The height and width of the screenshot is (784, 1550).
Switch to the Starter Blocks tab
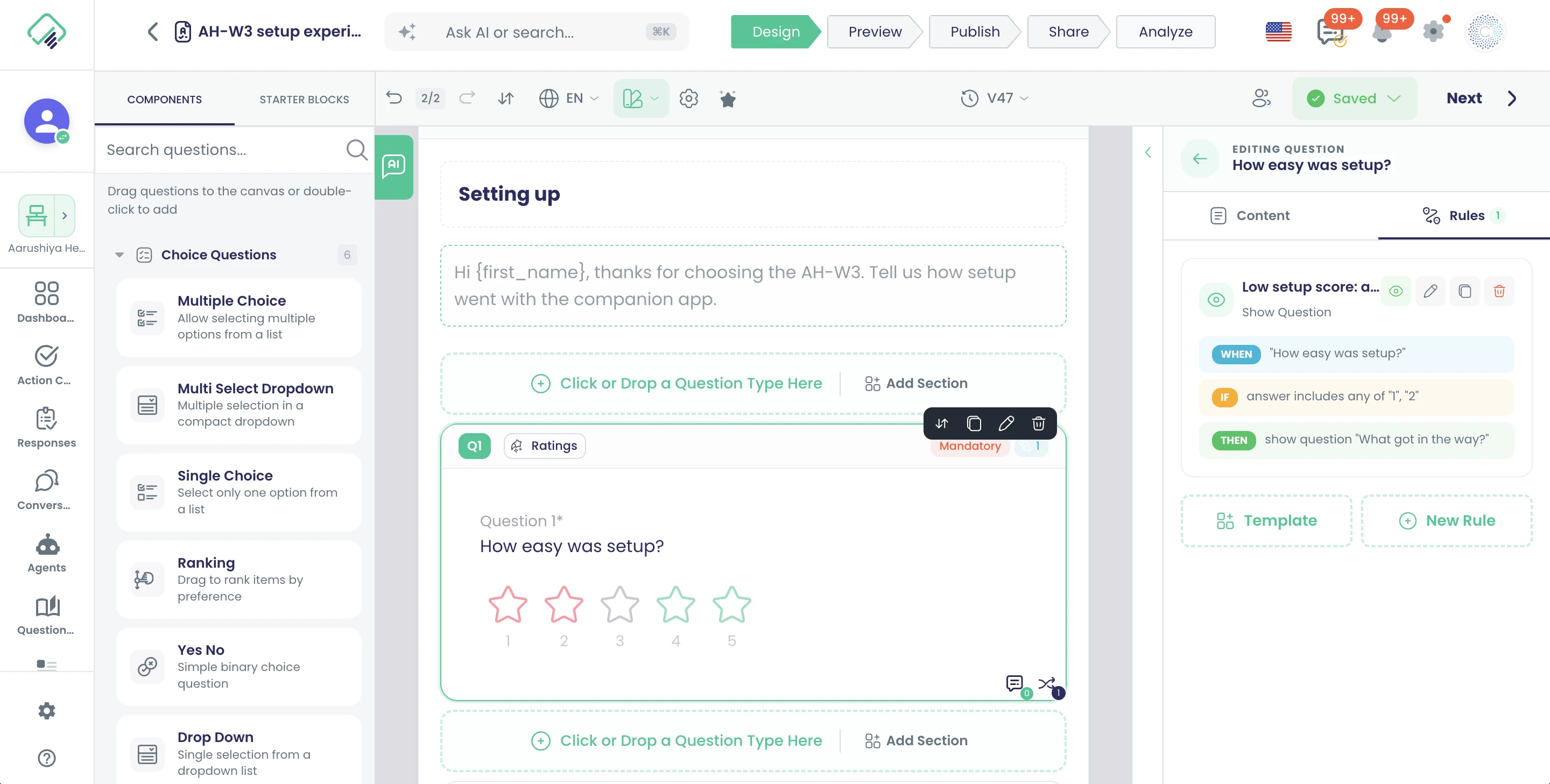[304, 100]
